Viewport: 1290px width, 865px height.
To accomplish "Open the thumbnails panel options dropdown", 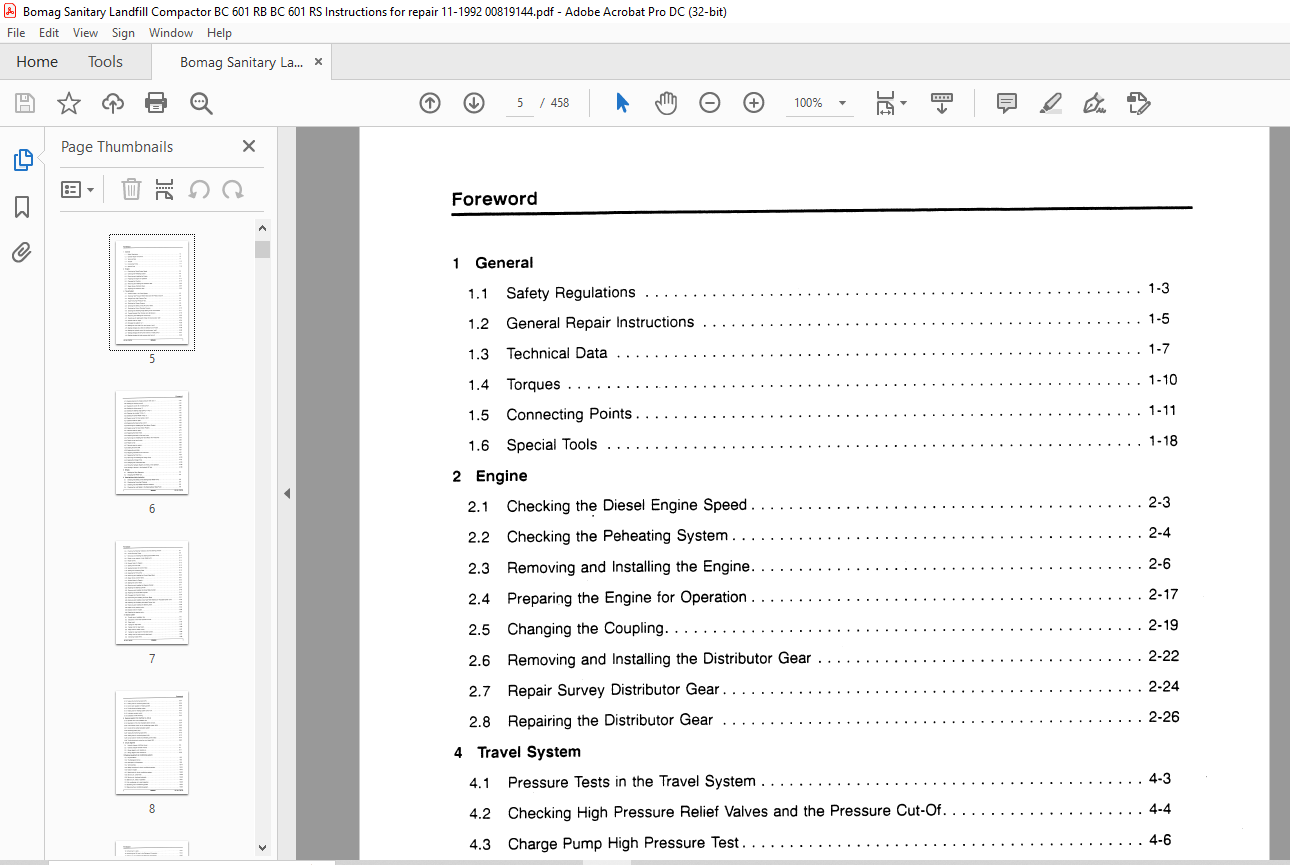I will [x=78, y=189].
